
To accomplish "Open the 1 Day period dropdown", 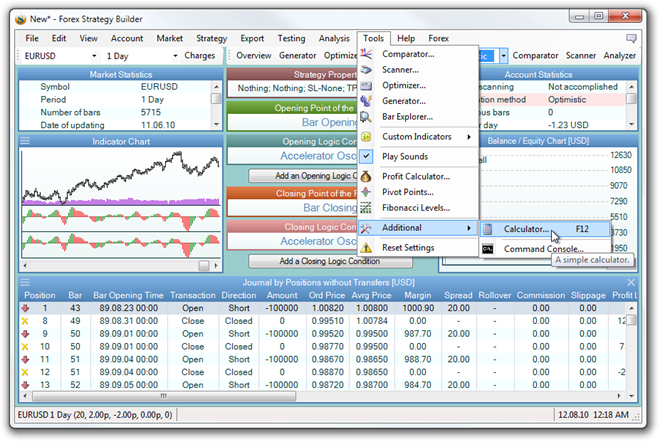I will 175,56.
